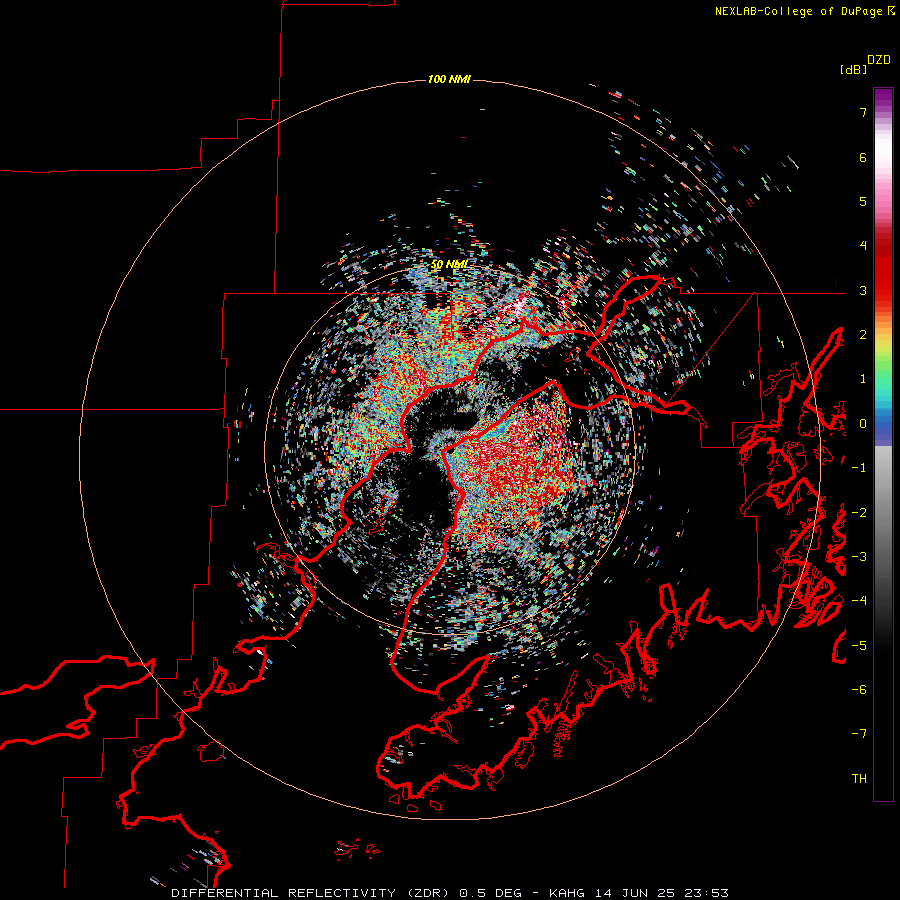900x900 pixels.
Task: Click the 6 value on the color scale
Action: click(x=863, y=157)
